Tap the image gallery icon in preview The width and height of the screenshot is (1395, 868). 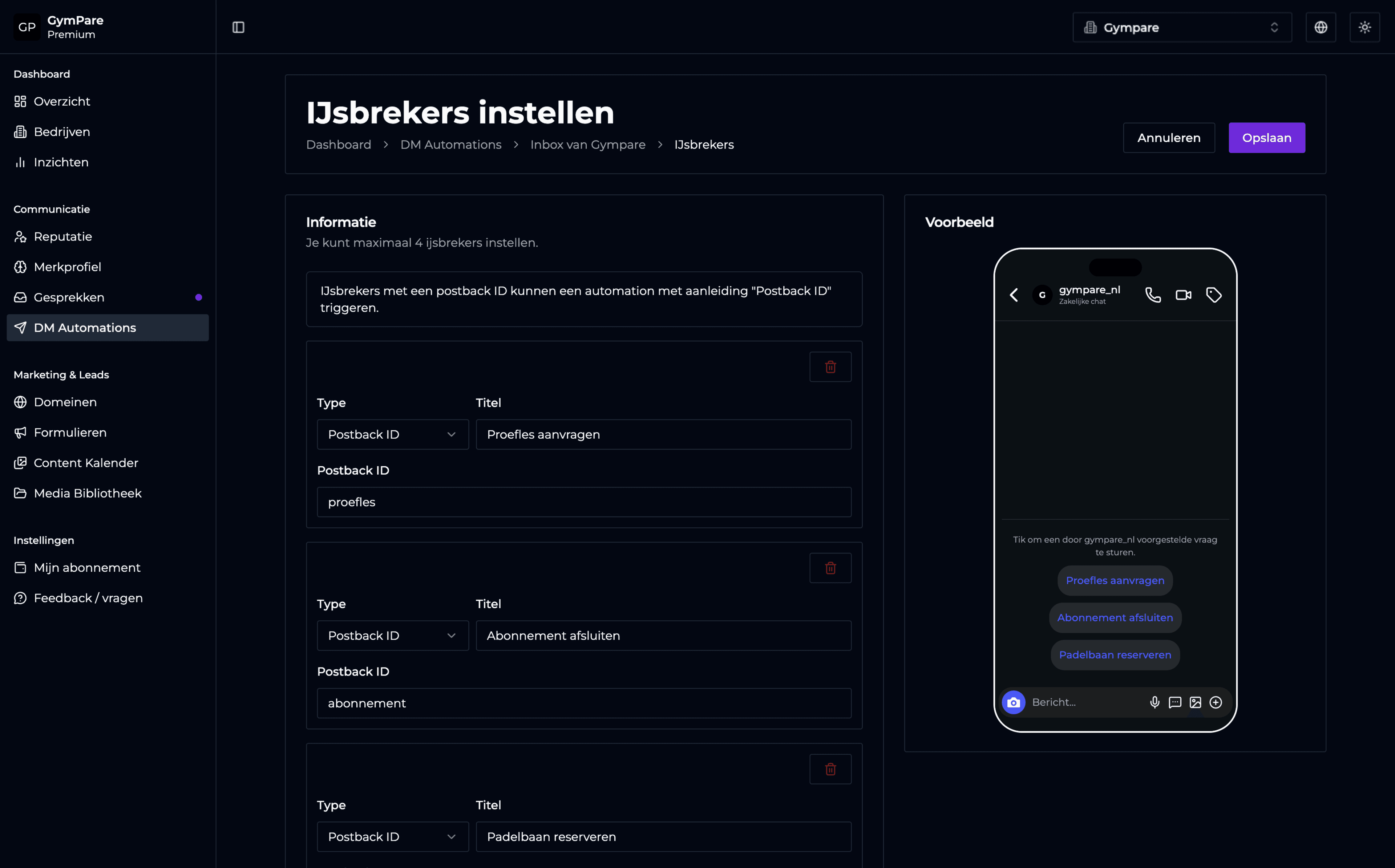coord(1195,702)
